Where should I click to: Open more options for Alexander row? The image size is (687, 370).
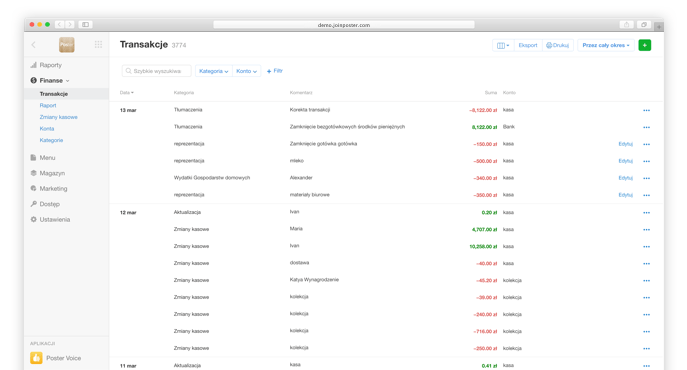point(646,178)
